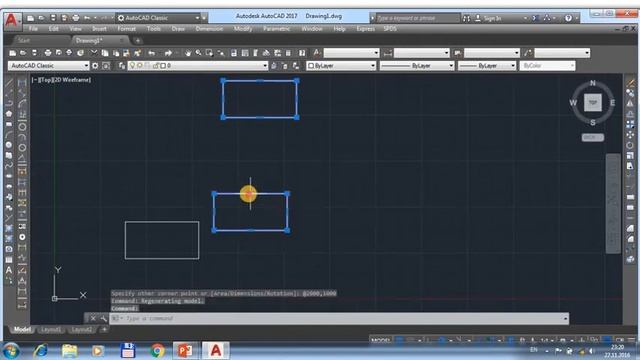Open PowerPoint from the taskbar
640x360 pixels.
186,351
